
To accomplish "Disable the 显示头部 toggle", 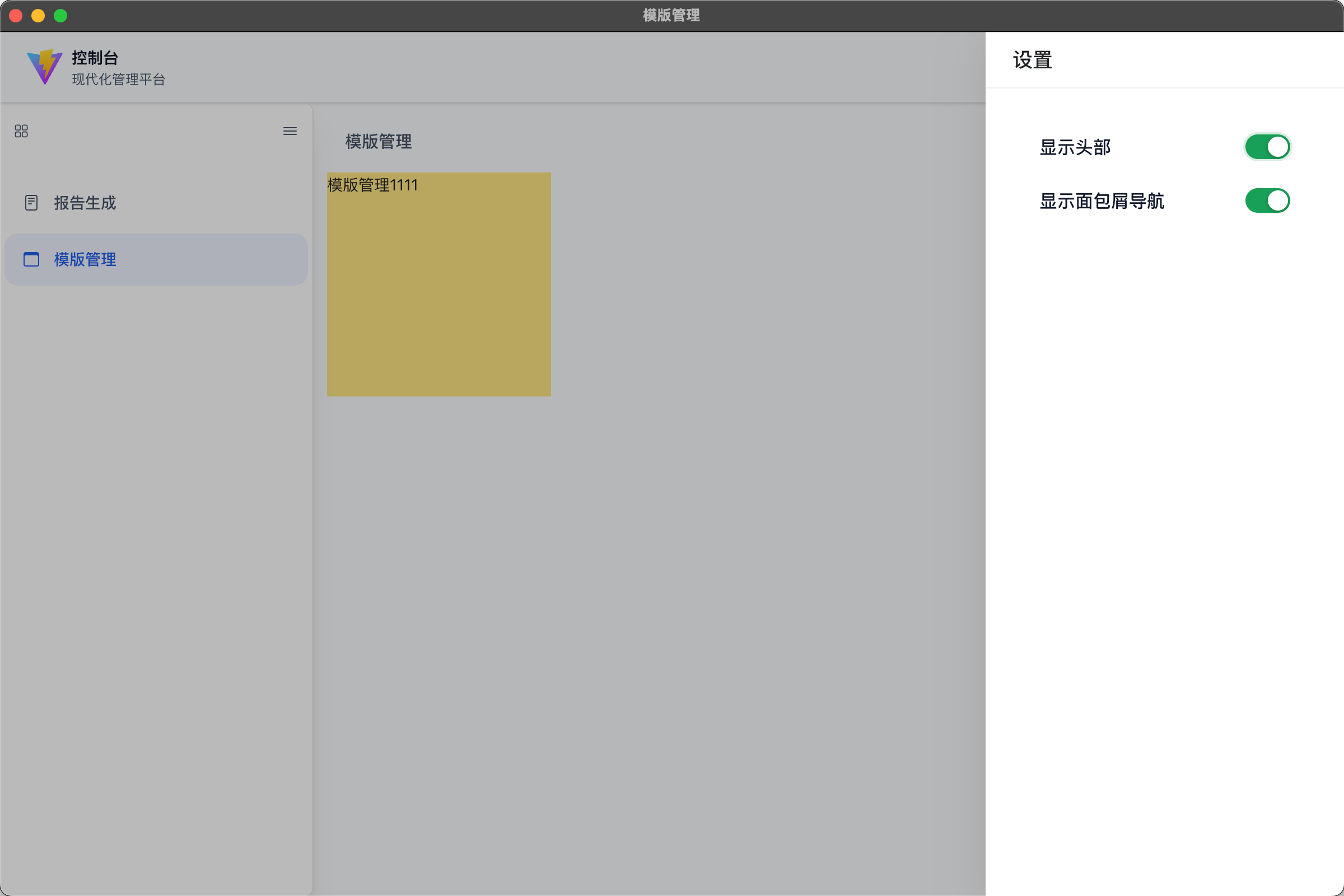I will 1267,147.
